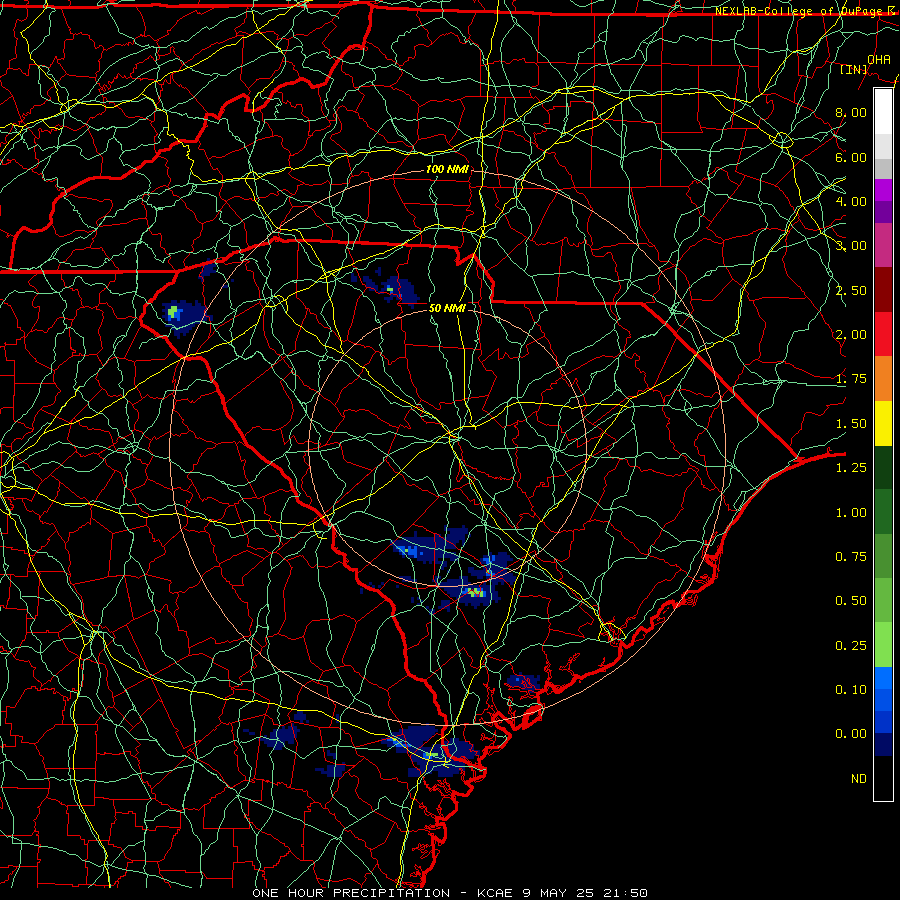Image resolution: width=900 pixels, height=900 pixels.
Task: Click the '21:50' timestamp in the caption
Action: [626, 893]
